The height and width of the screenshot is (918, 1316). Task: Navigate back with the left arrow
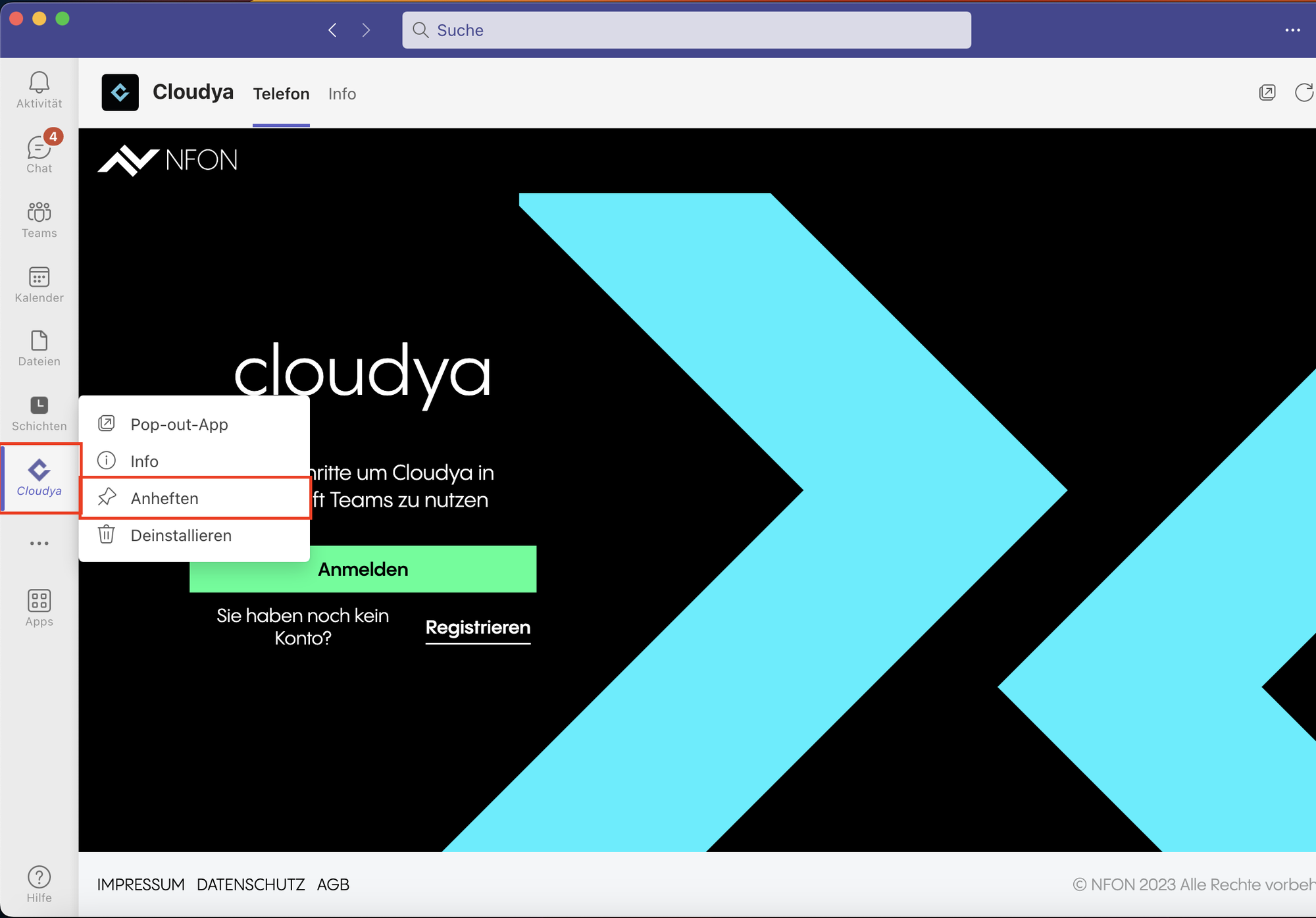(x=332, y=30)
